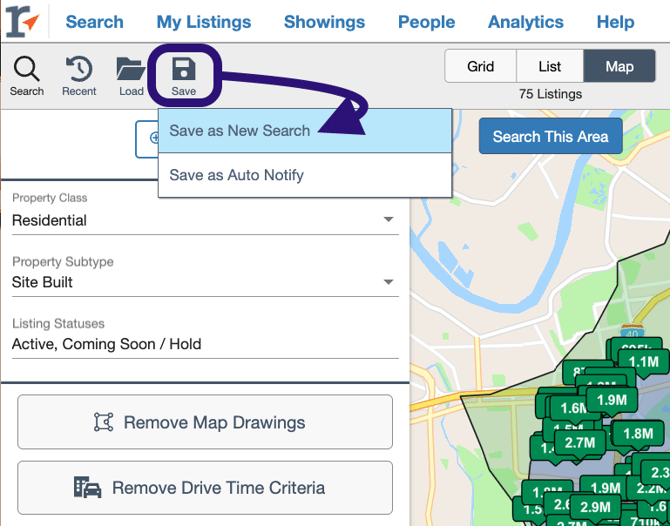Switch to List view

[550, 66]
